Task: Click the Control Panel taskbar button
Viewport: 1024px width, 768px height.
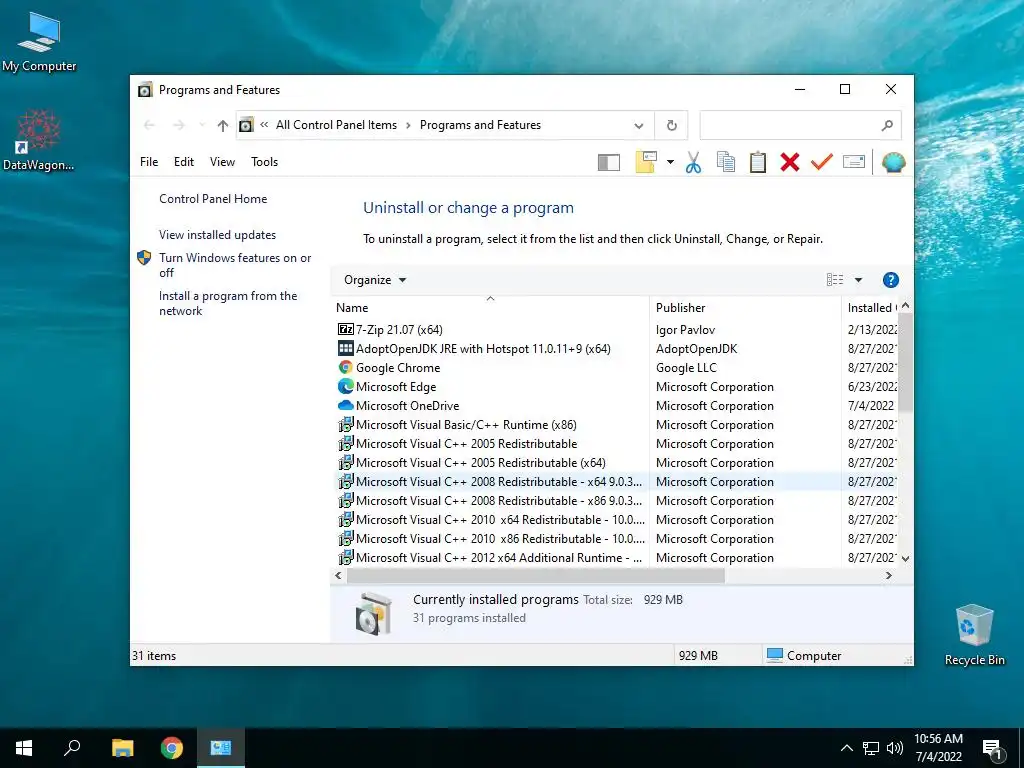Action: (221, 748)
